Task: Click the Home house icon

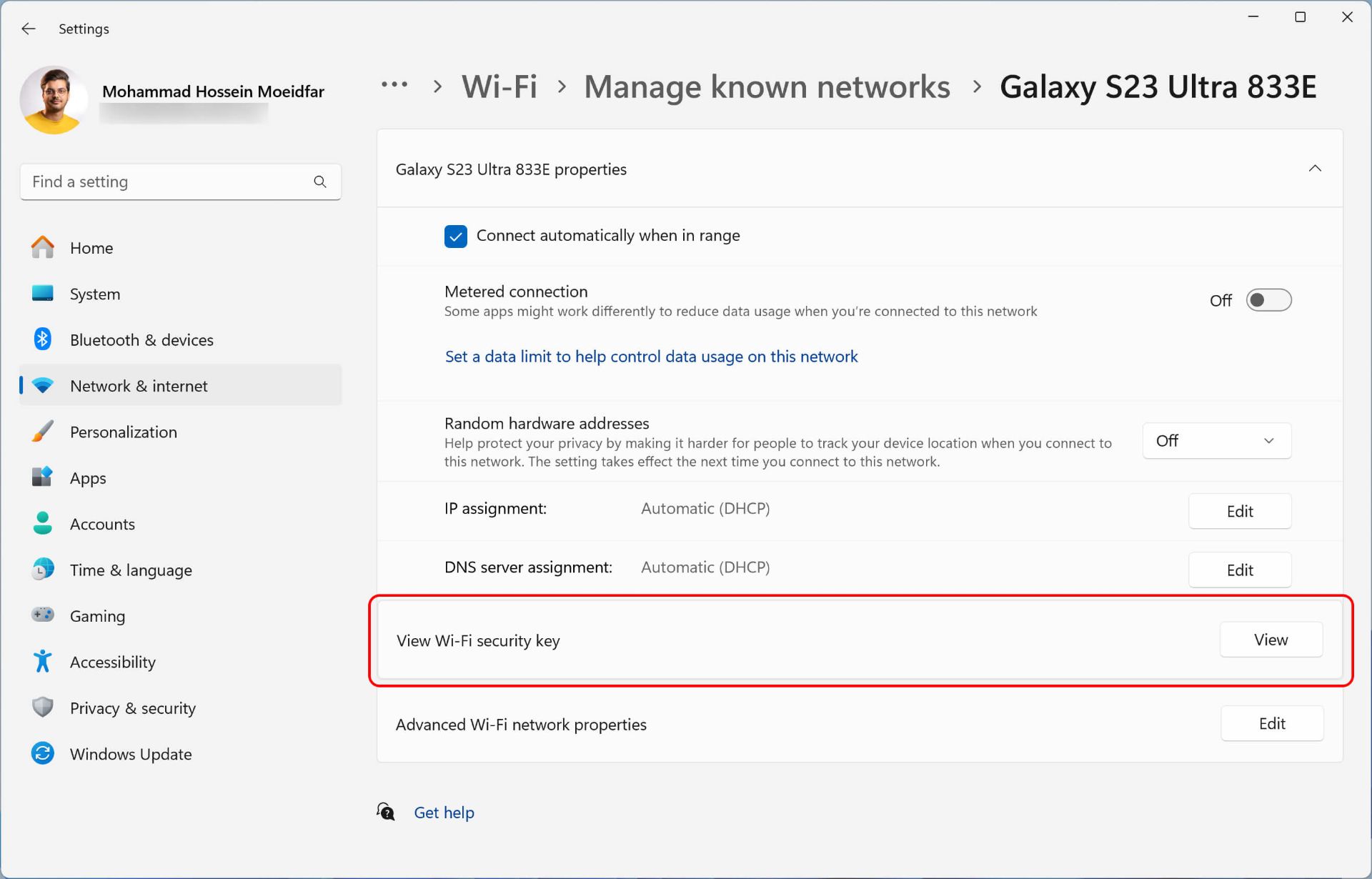Action: coord(43,247)
